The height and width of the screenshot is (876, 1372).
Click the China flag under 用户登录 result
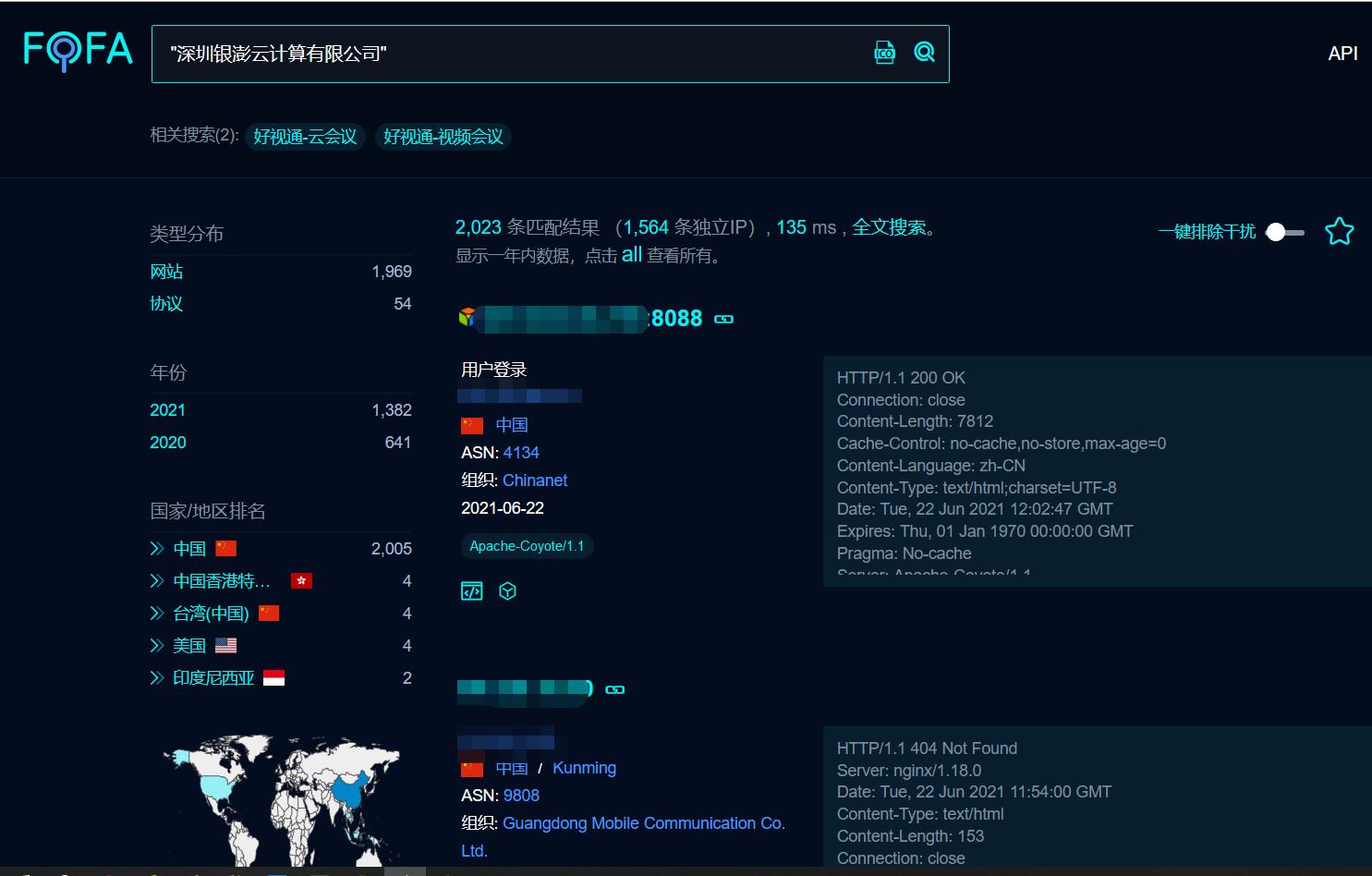[472, 425]
